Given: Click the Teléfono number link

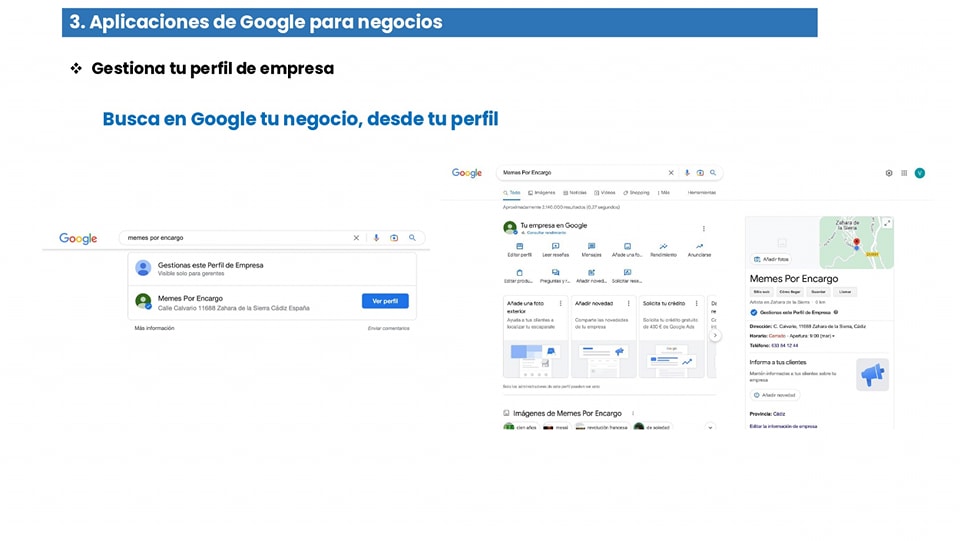Looking at the screenshot, I should (x=784, y=346).
